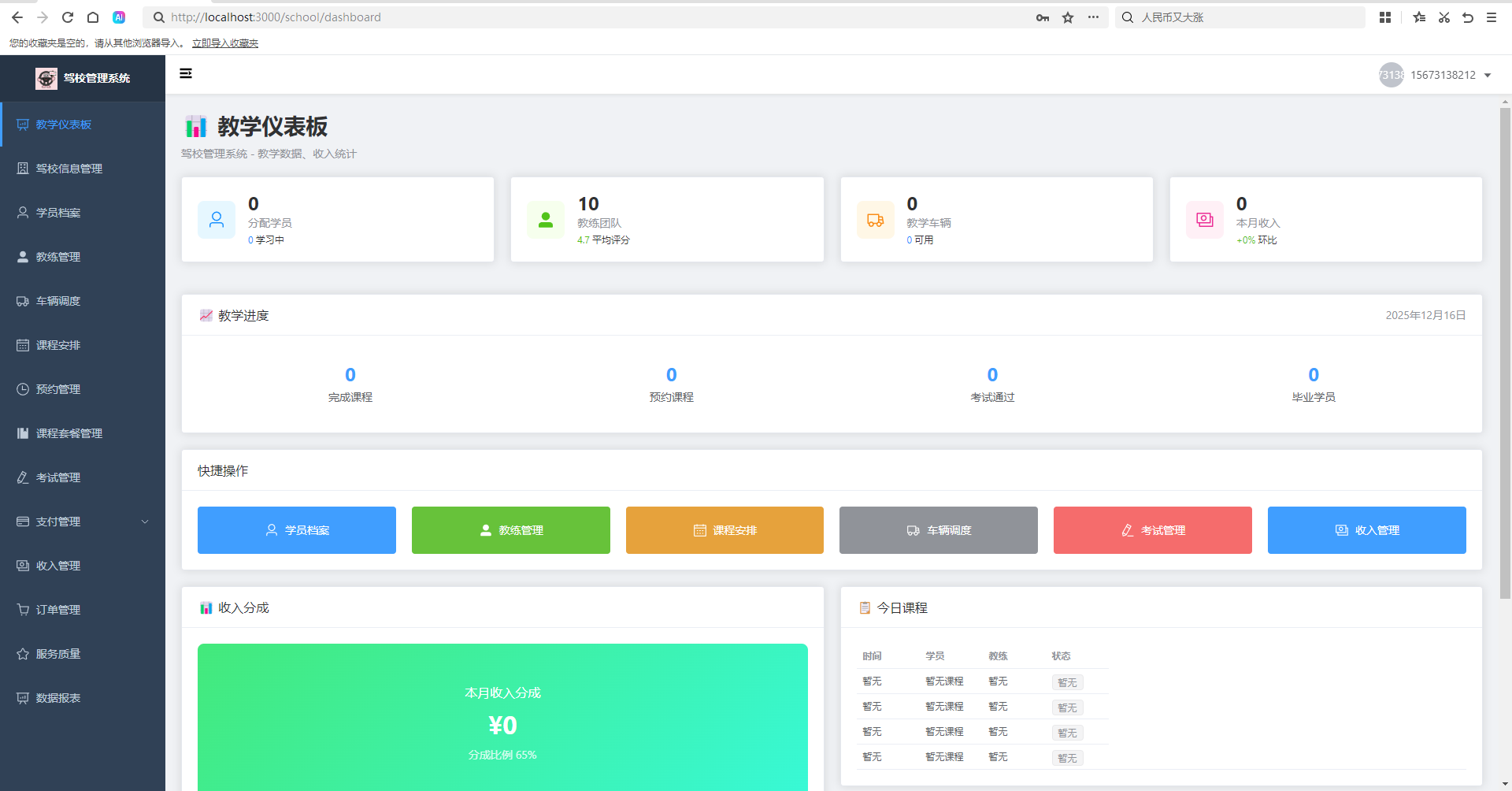The width and height of the screenshot is (1512, 791).
Task: Select 车辆调度 in the sidebar menu
Action: 58,301
